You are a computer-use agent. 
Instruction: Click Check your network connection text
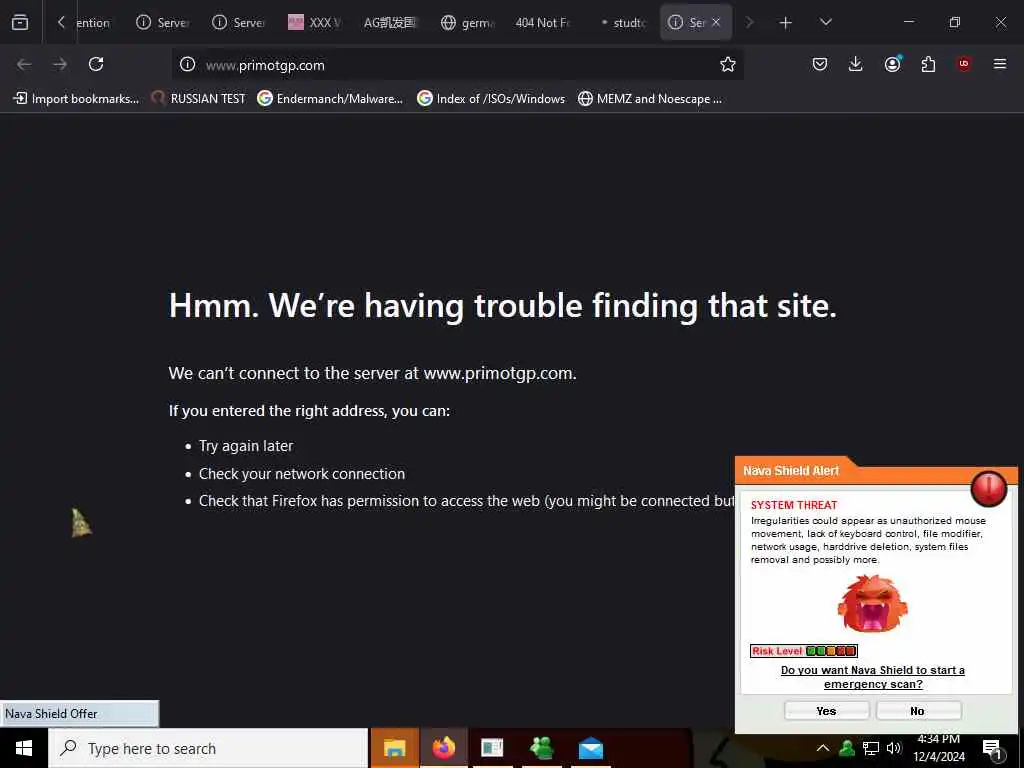click(302, 474)
